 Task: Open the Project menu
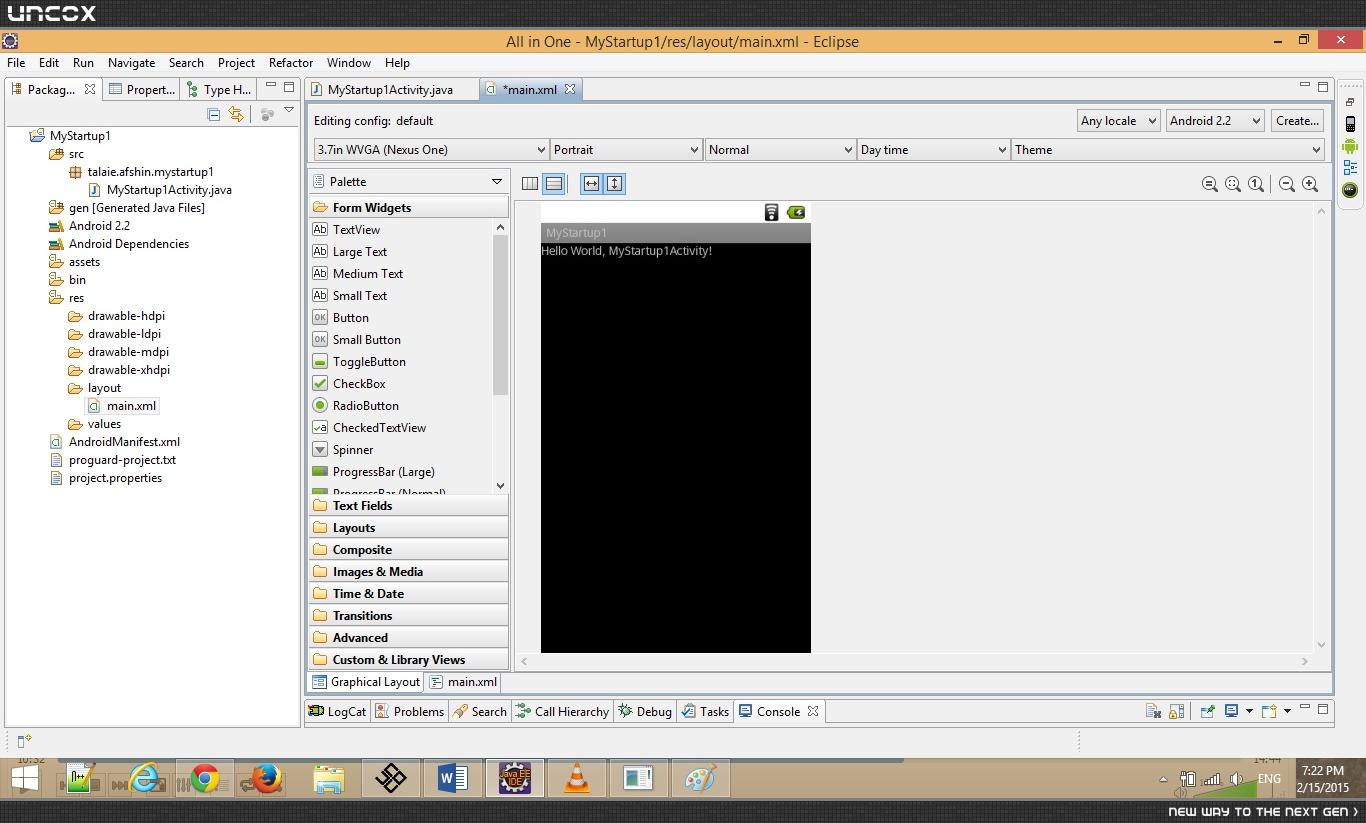click(236, 63)
